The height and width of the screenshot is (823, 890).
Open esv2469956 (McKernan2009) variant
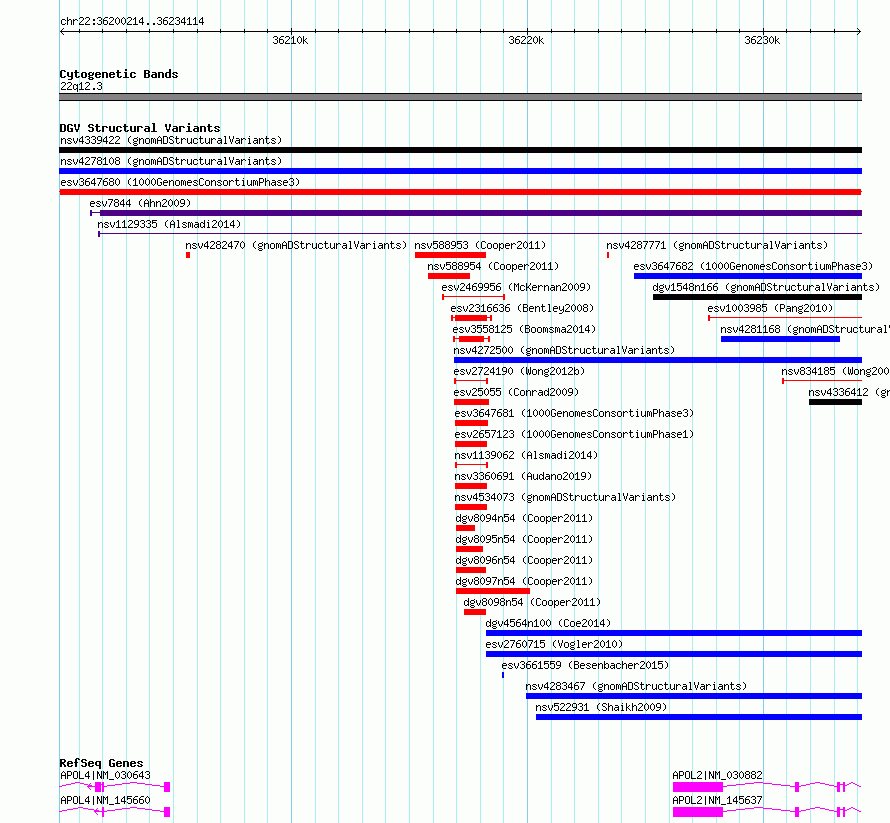tap(516, 287)
